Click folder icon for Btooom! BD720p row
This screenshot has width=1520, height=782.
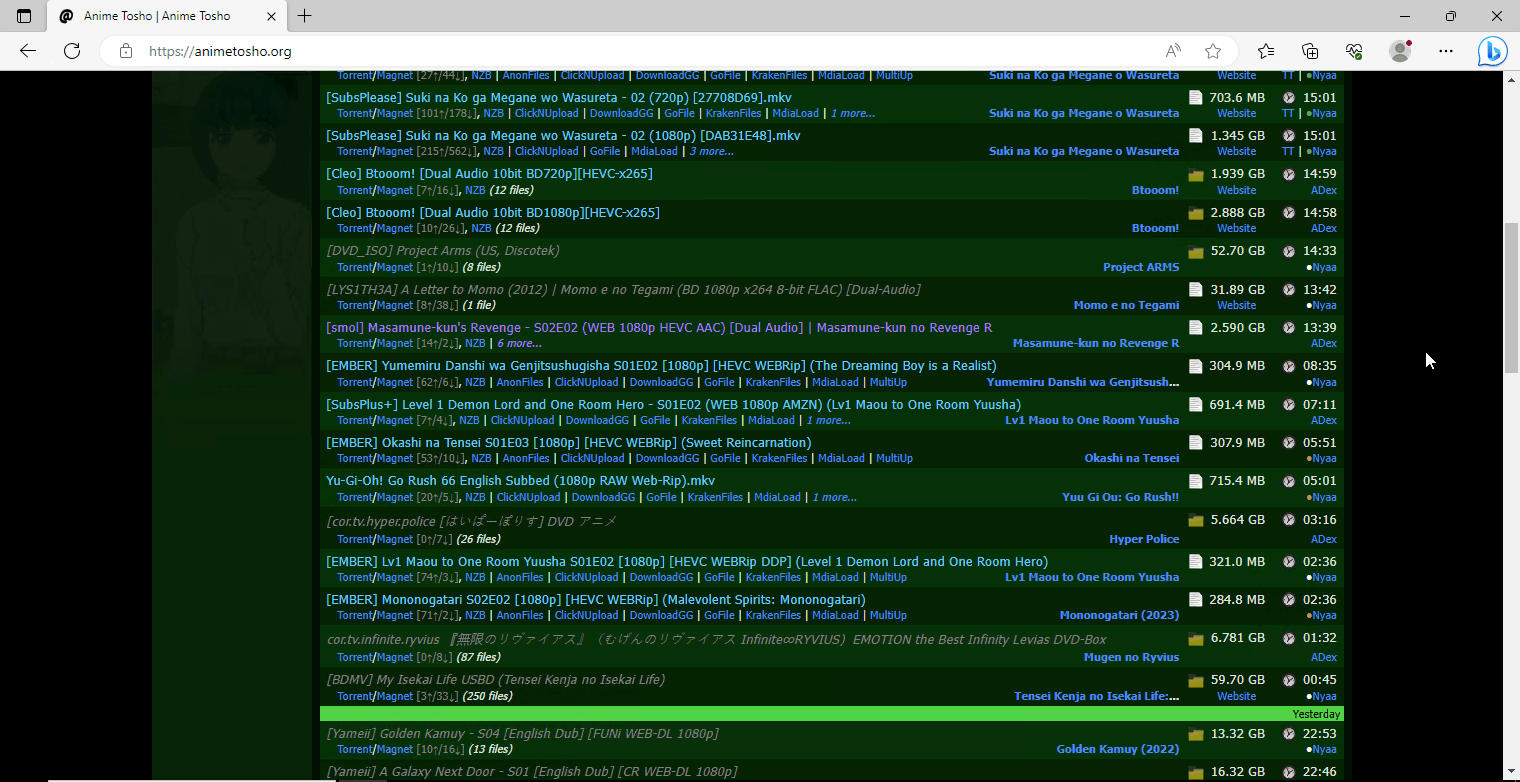click(x=1195, y=175)
